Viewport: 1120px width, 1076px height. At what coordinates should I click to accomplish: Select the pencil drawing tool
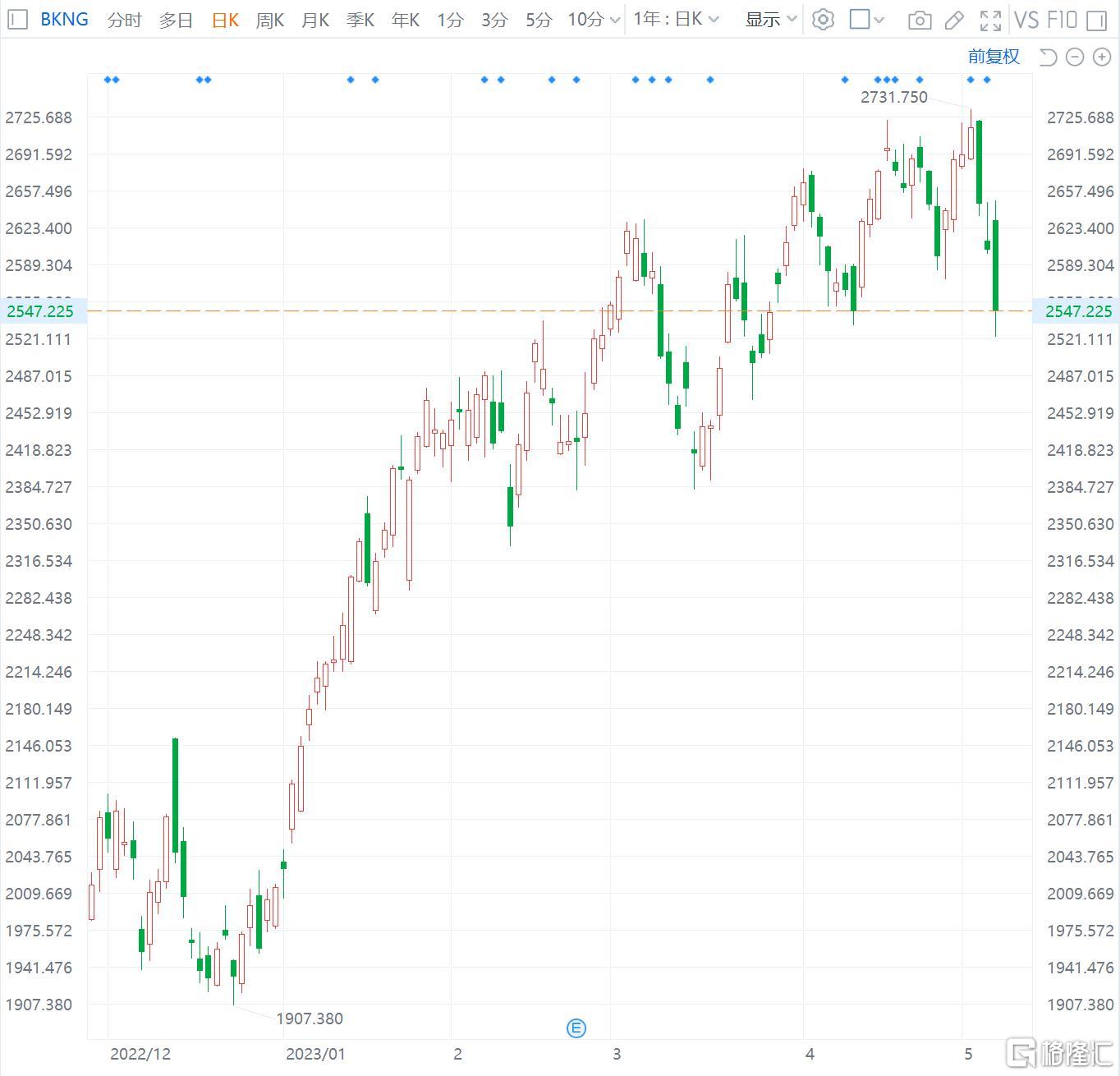click(954, 21)
